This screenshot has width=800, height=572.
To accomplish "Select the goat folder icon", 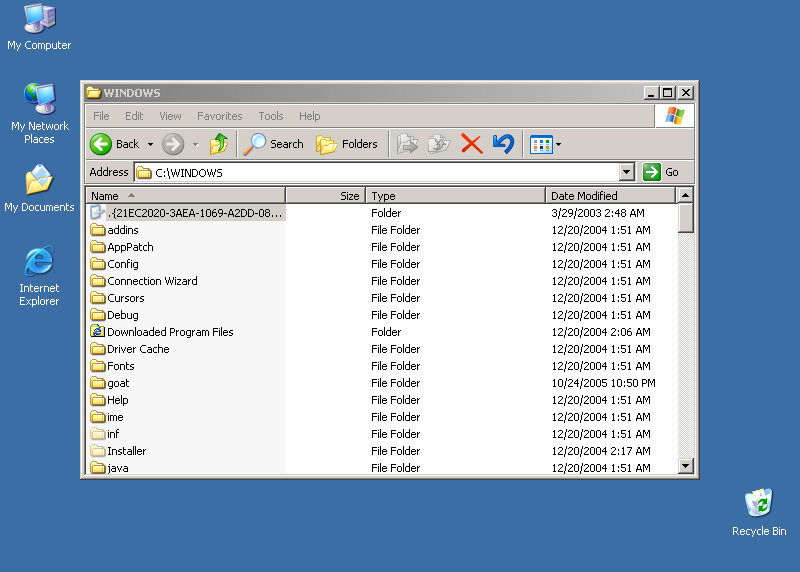I will point(97,383).
